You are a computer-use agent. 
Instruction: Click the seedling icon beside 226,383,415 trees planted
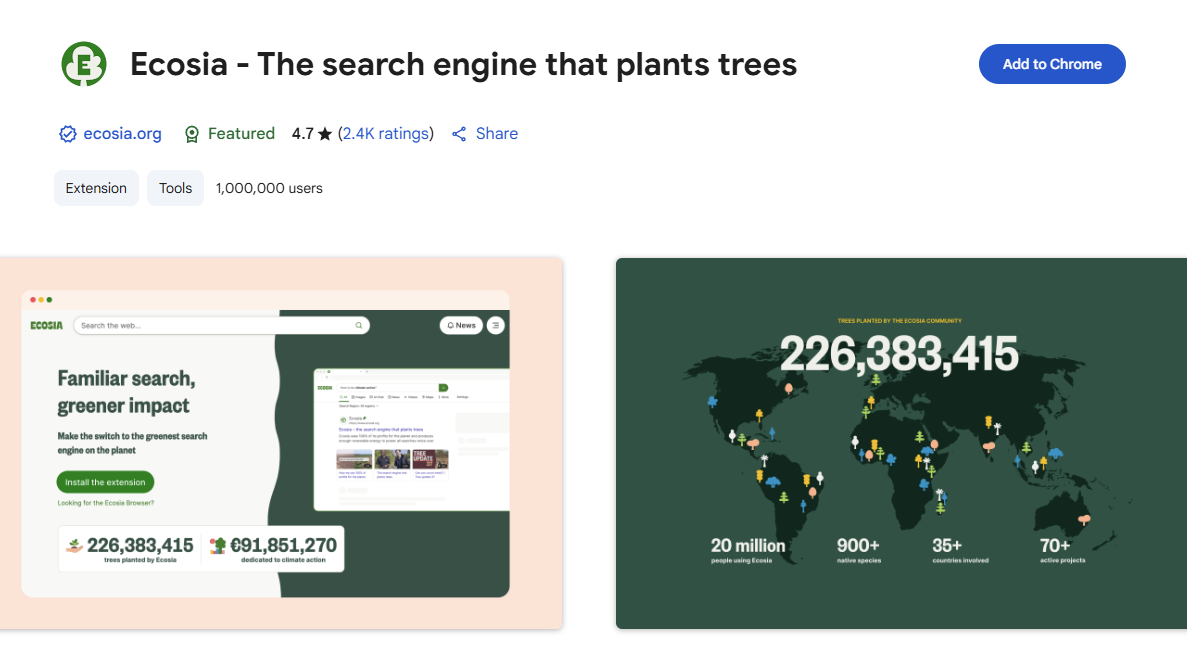74,546
